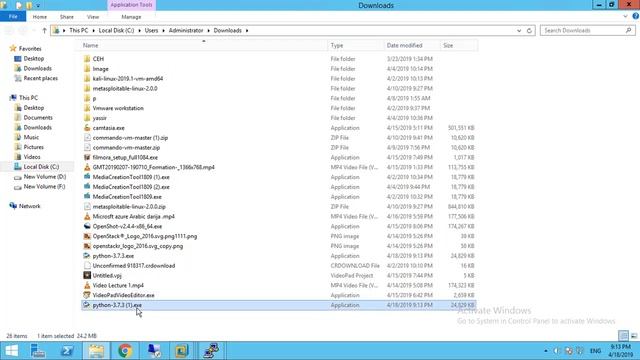Select the CEH folder icon

coord(87,59)
